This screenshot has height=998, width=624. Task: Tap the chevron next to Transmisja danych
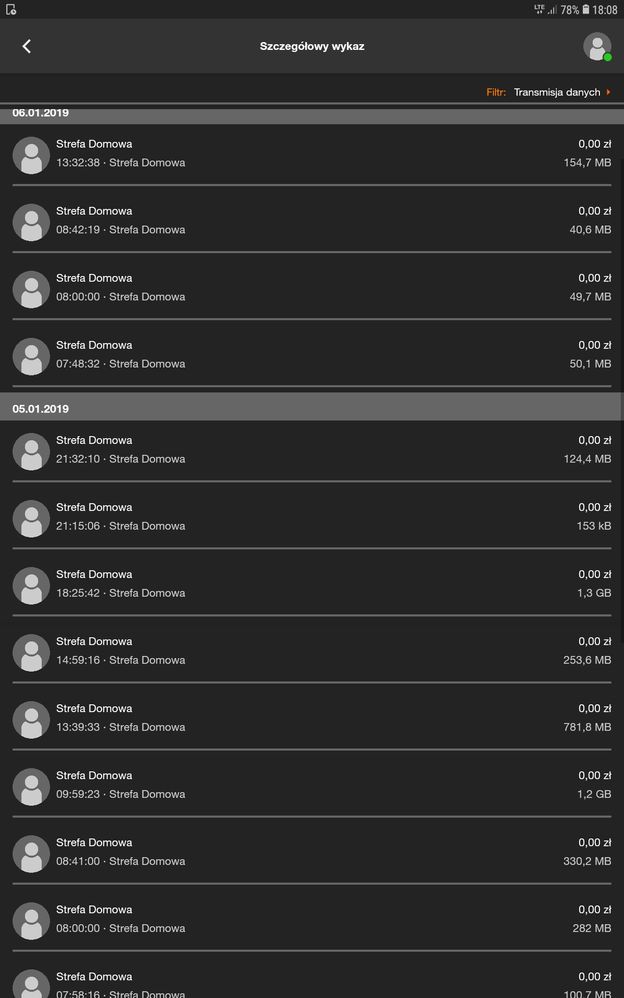pos(610,91)
